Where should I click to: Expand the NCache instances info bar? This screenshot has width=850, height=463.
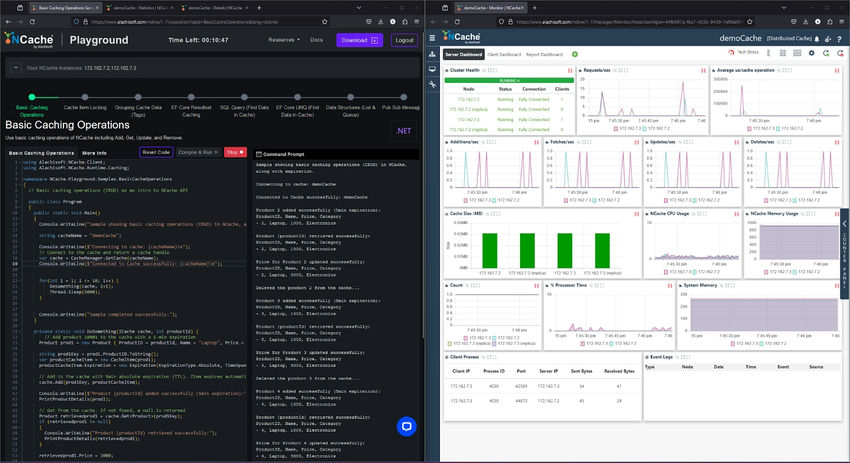(14, 68)
